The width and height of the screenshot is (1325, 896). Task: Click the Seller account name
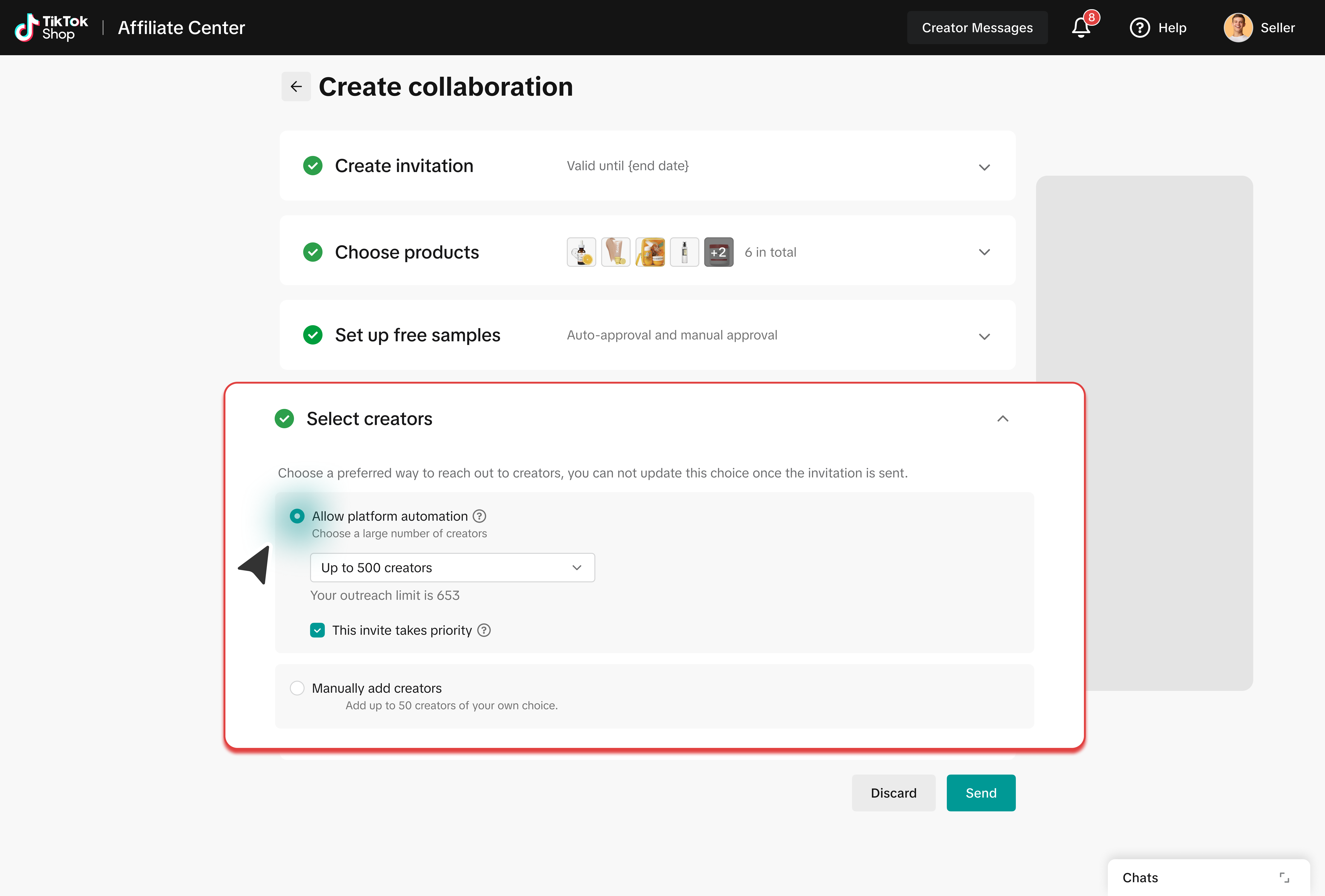[x=1277, y=28]
